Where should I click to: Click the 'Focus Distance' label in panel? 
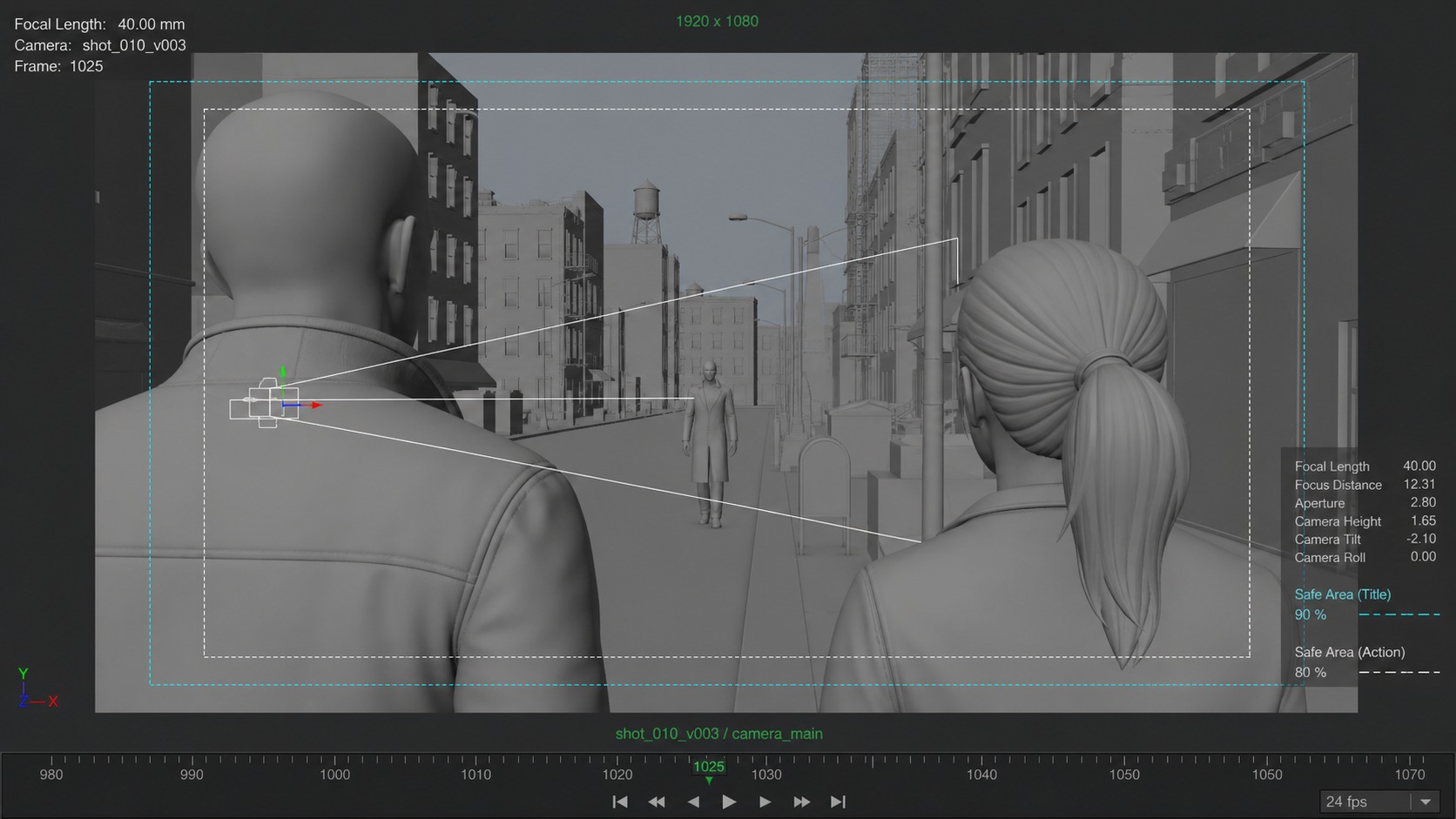[1338, 485]
